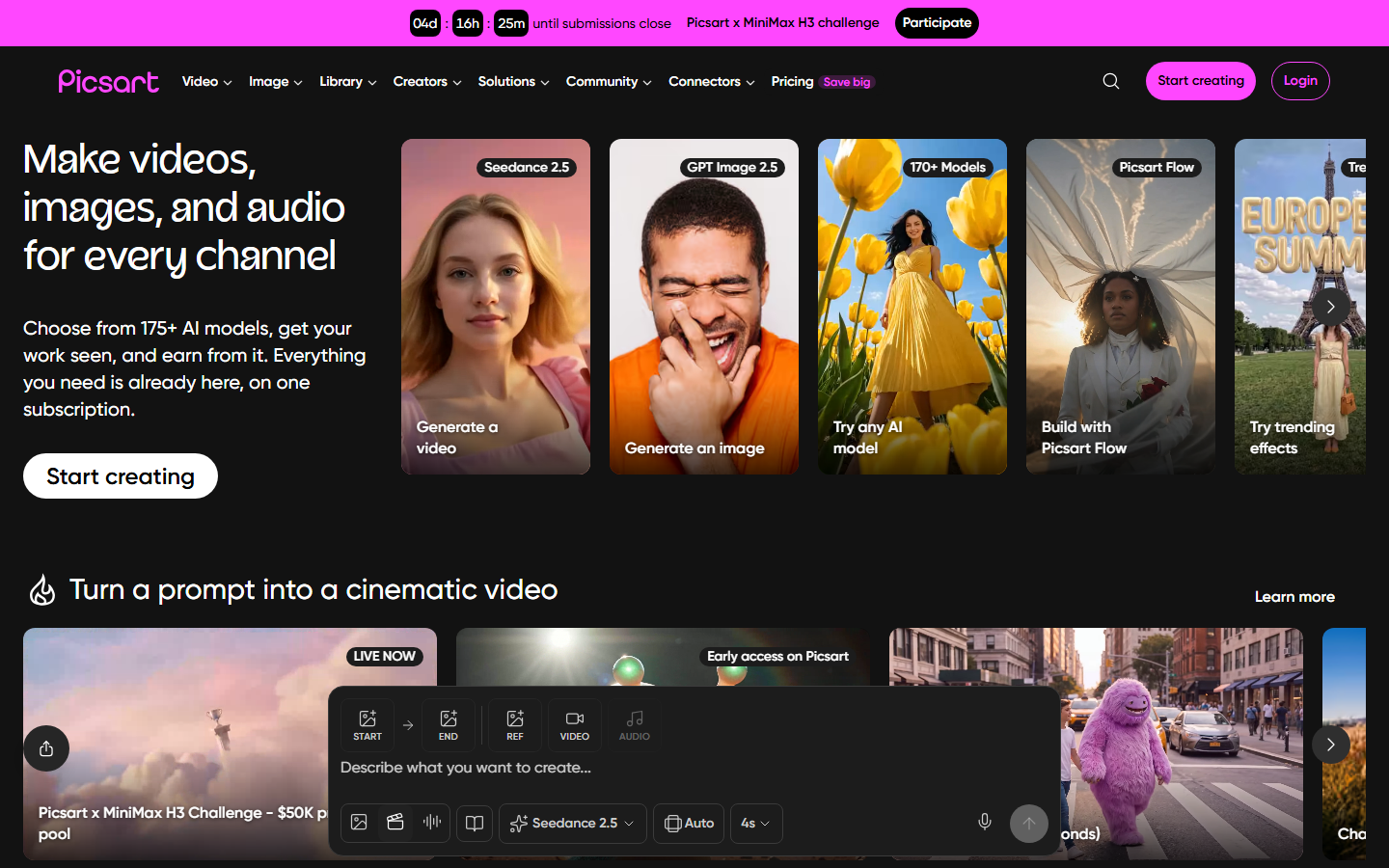Image resolution: width=1389 pixels, height=868 pixels.
Task: Expand the Image menu
Action: tap(275, 82)
